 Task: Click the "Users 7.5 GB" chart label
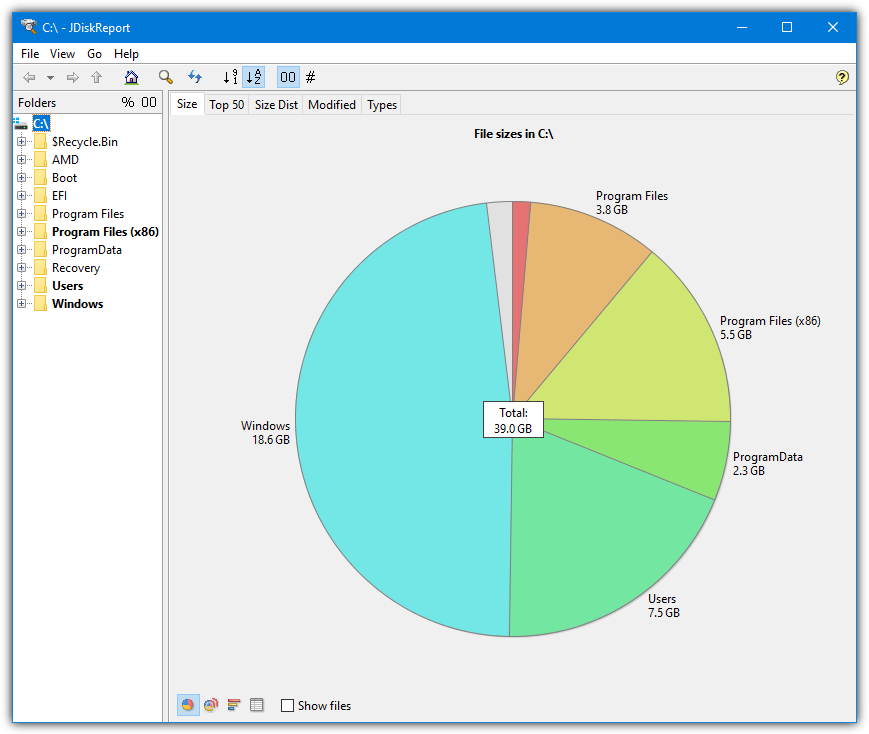[x=664, y=605]
